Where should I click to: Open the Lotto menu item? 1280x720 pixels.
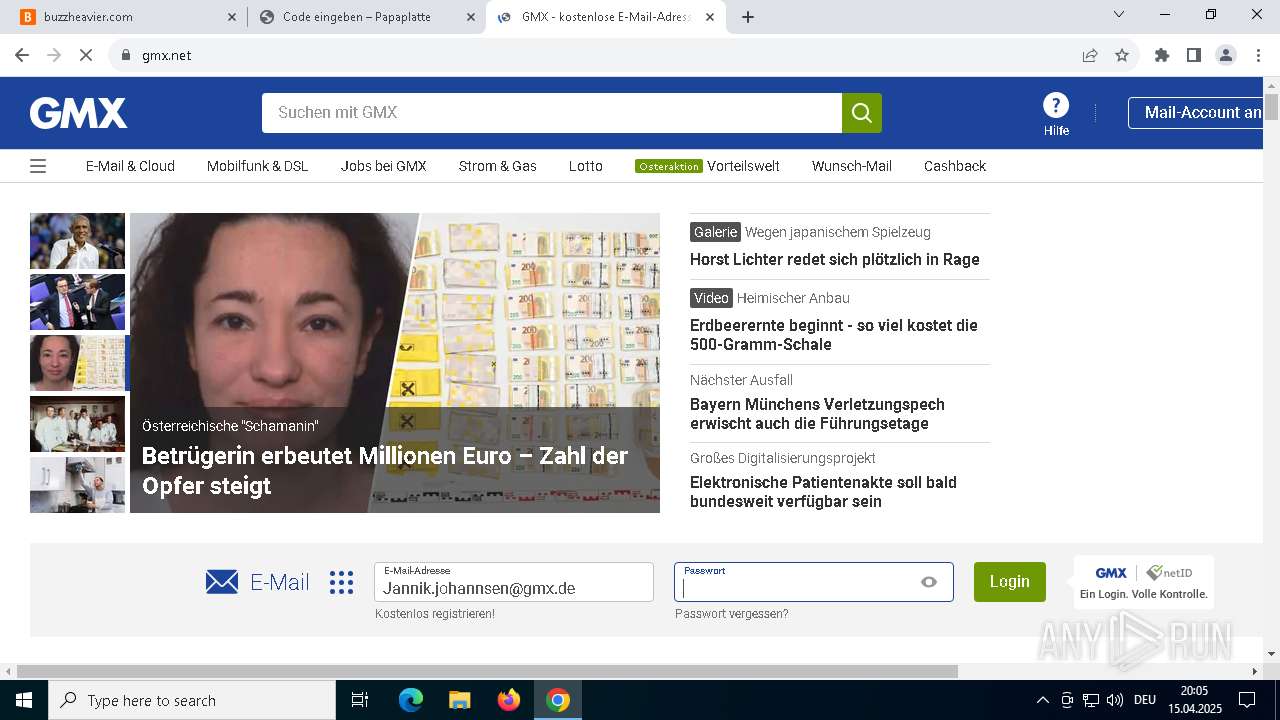pos(586,166)
